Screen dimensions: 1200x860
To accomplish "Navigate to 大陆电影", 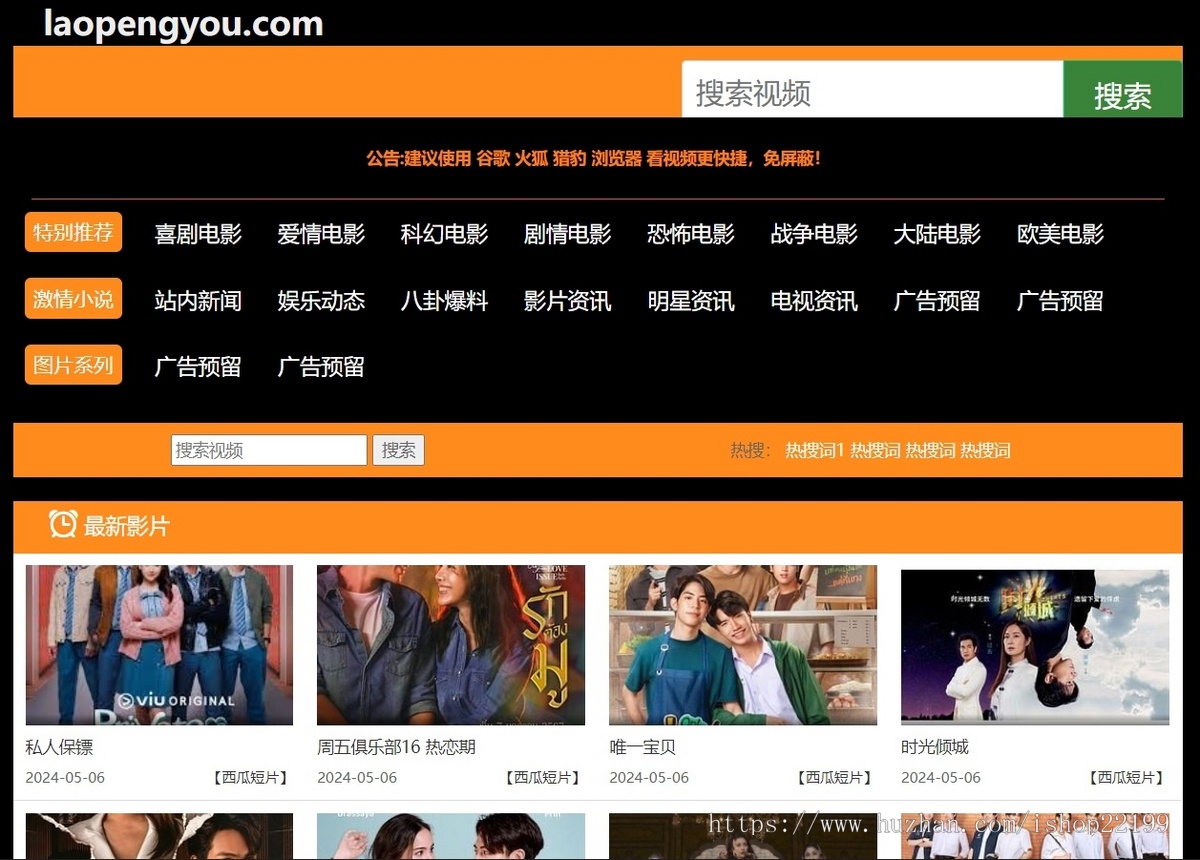I will click(x=937, y=234).
